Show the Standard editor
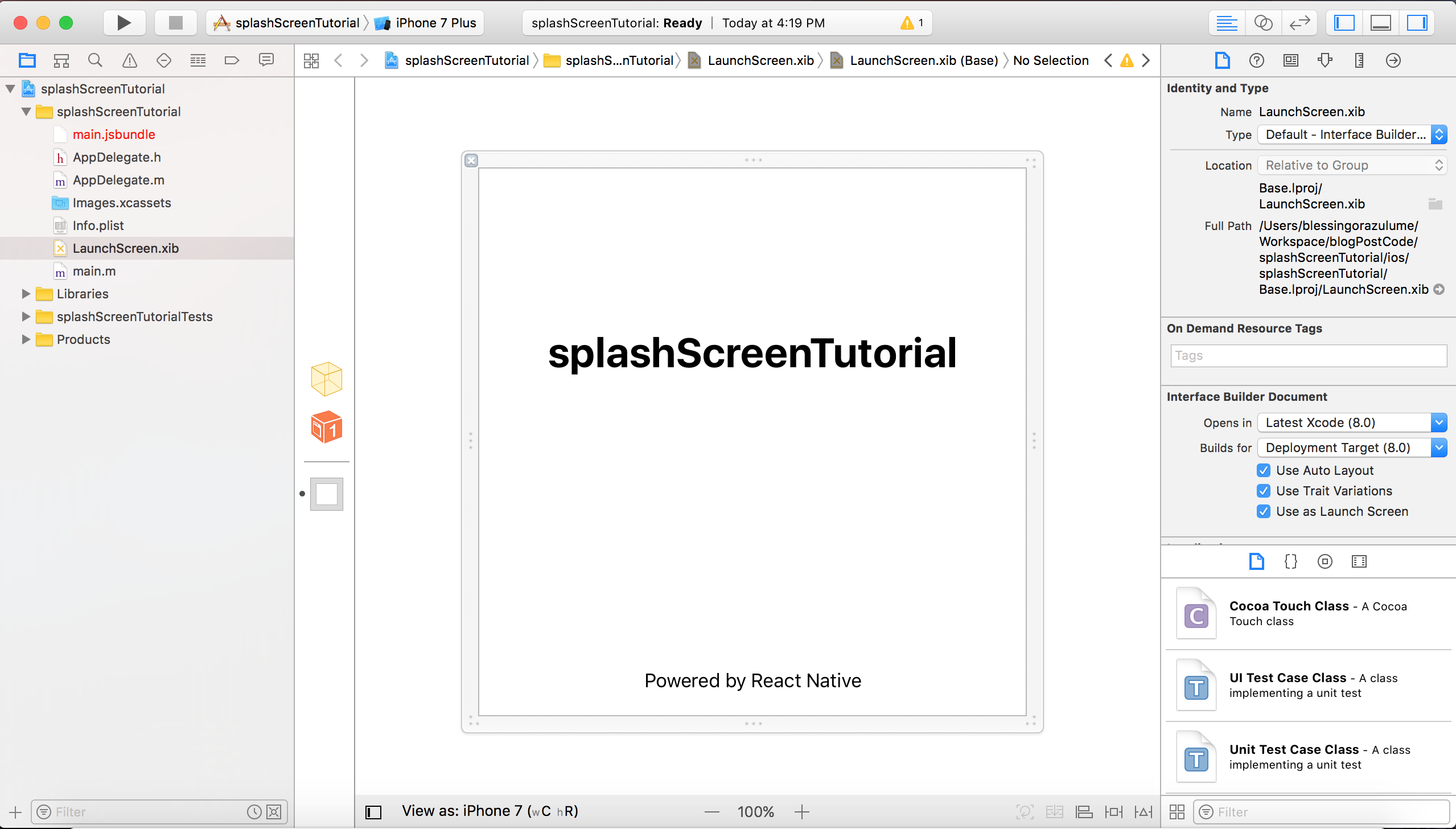 (x=1227, y=23)
